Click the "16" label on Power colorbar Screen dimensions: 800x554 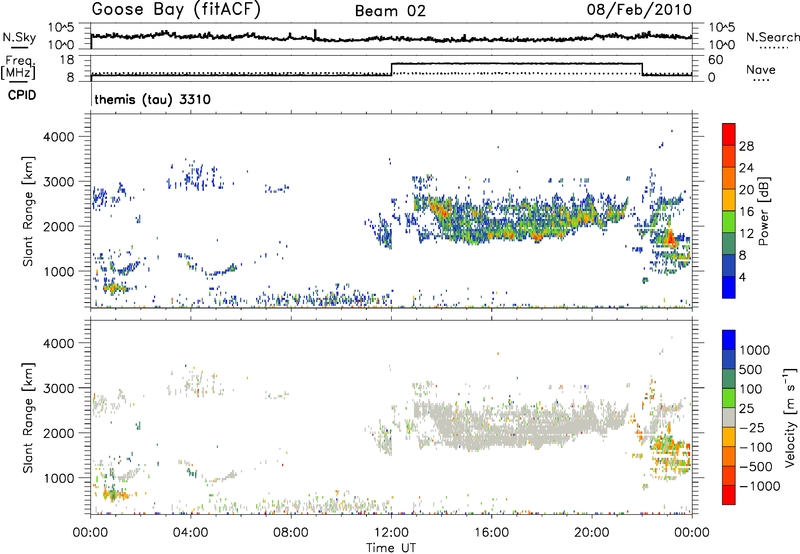[746, 212]
